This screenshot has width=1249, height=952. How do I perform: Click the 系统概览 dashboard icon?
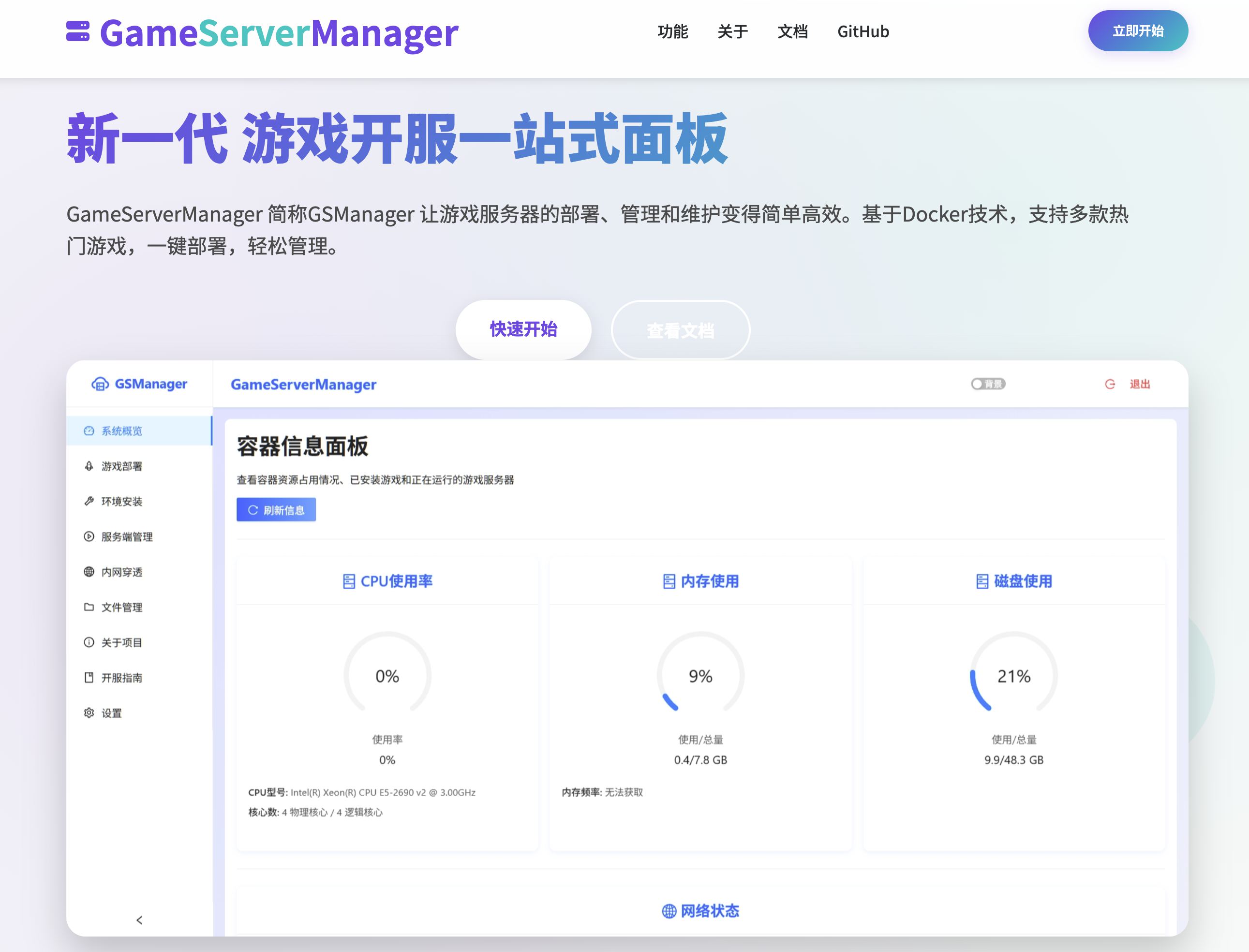89,431
